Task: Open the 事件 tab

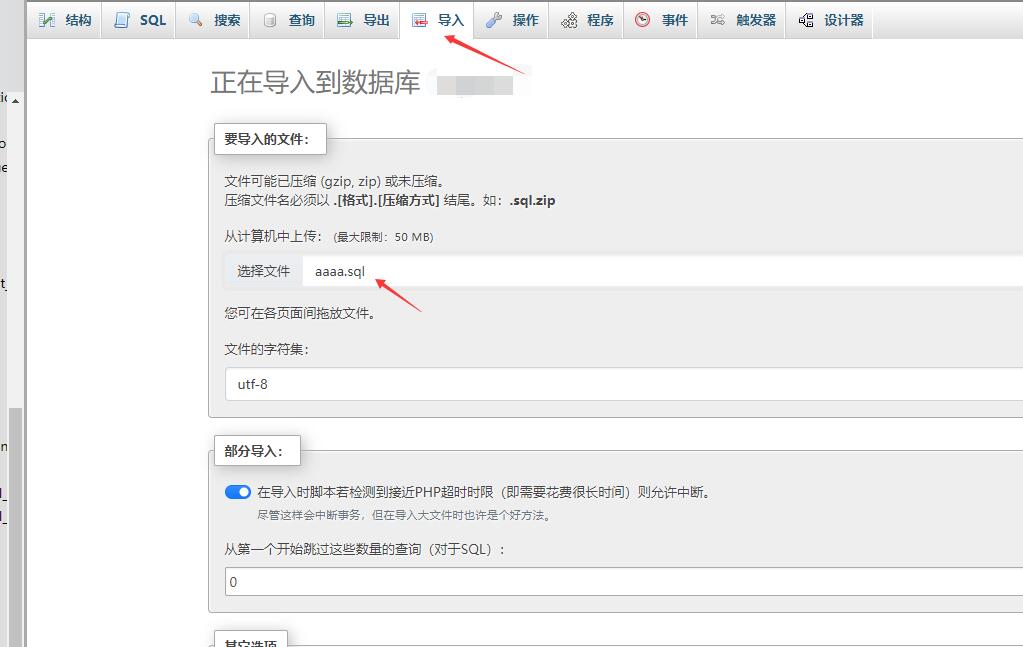Action: tap(660, 20)
